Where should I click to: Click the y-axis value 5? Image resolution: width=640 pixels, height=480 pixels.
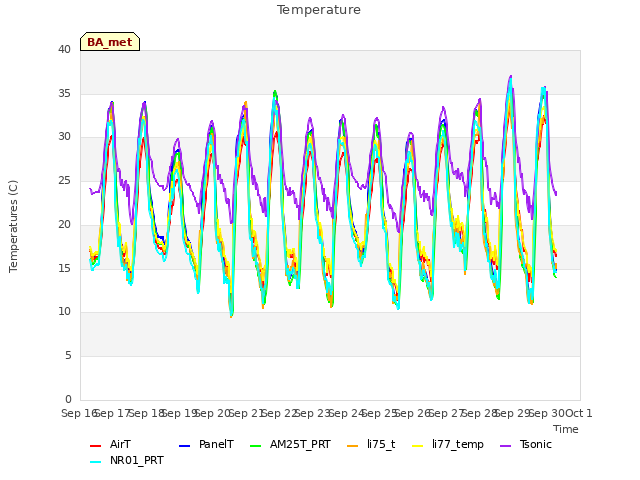click(68, 356)
